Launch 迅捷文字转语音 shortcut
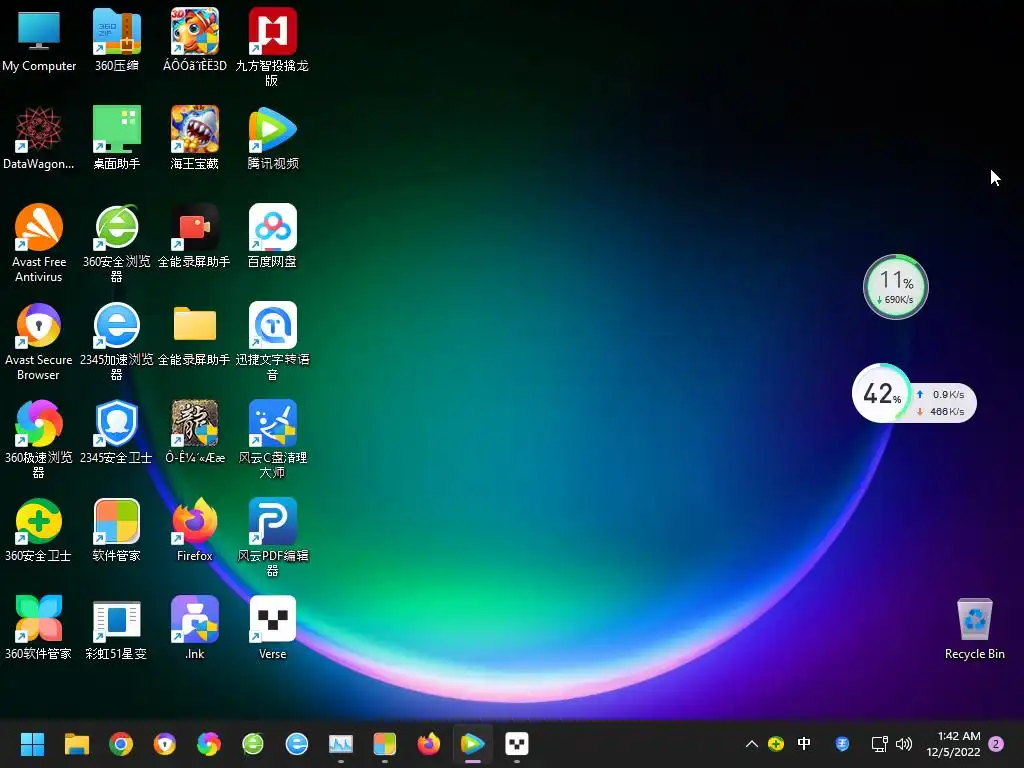Image resolution: width=1024 pixels, height=768 pixels. pyautogui.click(x=272, y=341)
